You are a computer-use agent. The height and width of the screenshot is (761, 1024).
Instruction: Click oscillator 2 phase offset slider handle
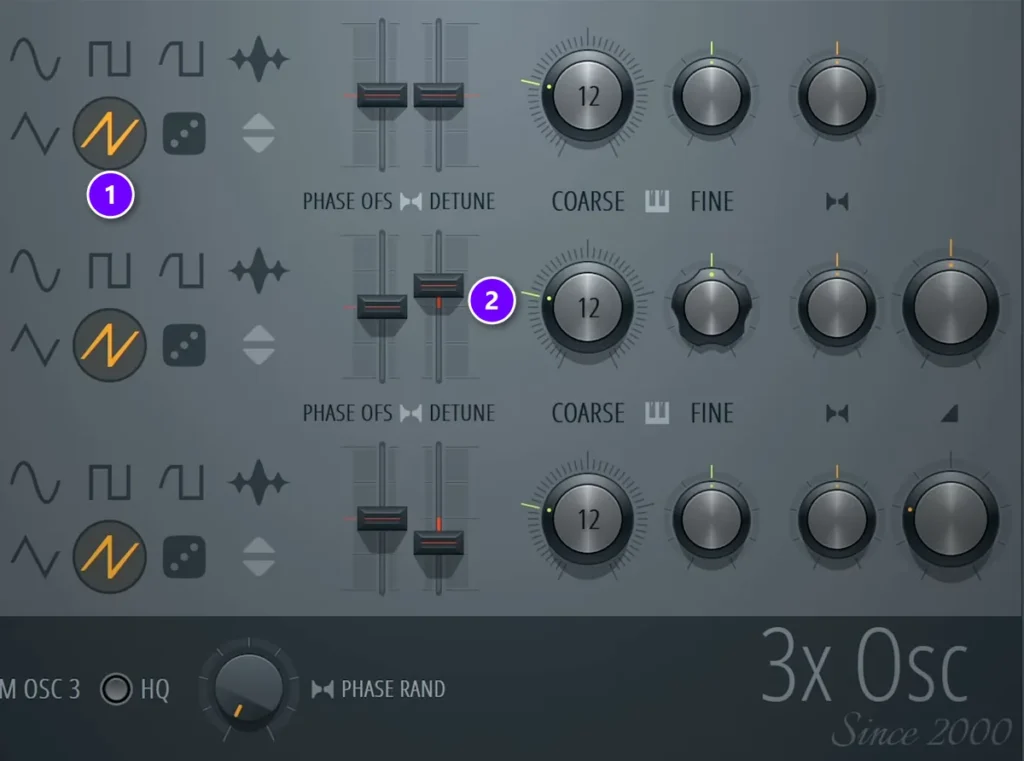coord(382,307)
